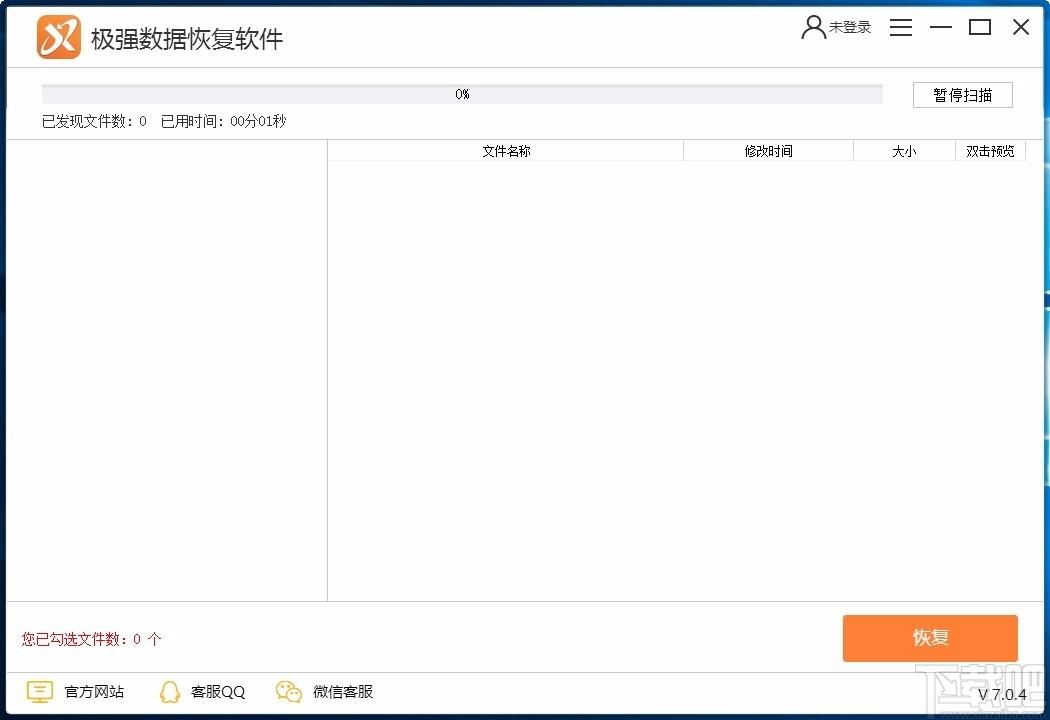This screenshot has height=720, width=1050.
Task: Click the official website monitor icon
Action: click(x=39, y=692)
